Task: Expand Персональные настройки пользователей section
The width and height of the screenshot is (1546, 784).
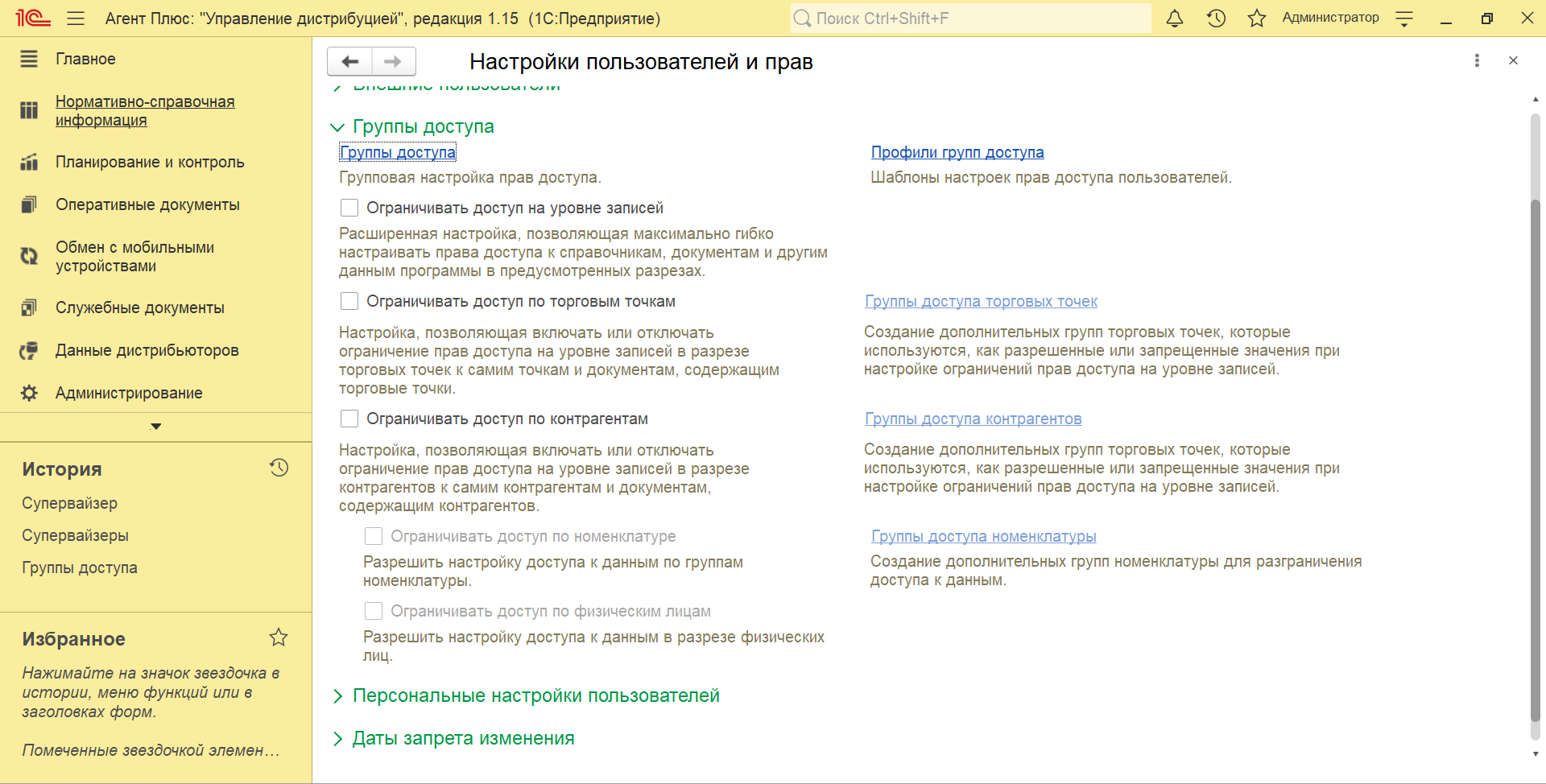Action: click(x=338, y=696)
